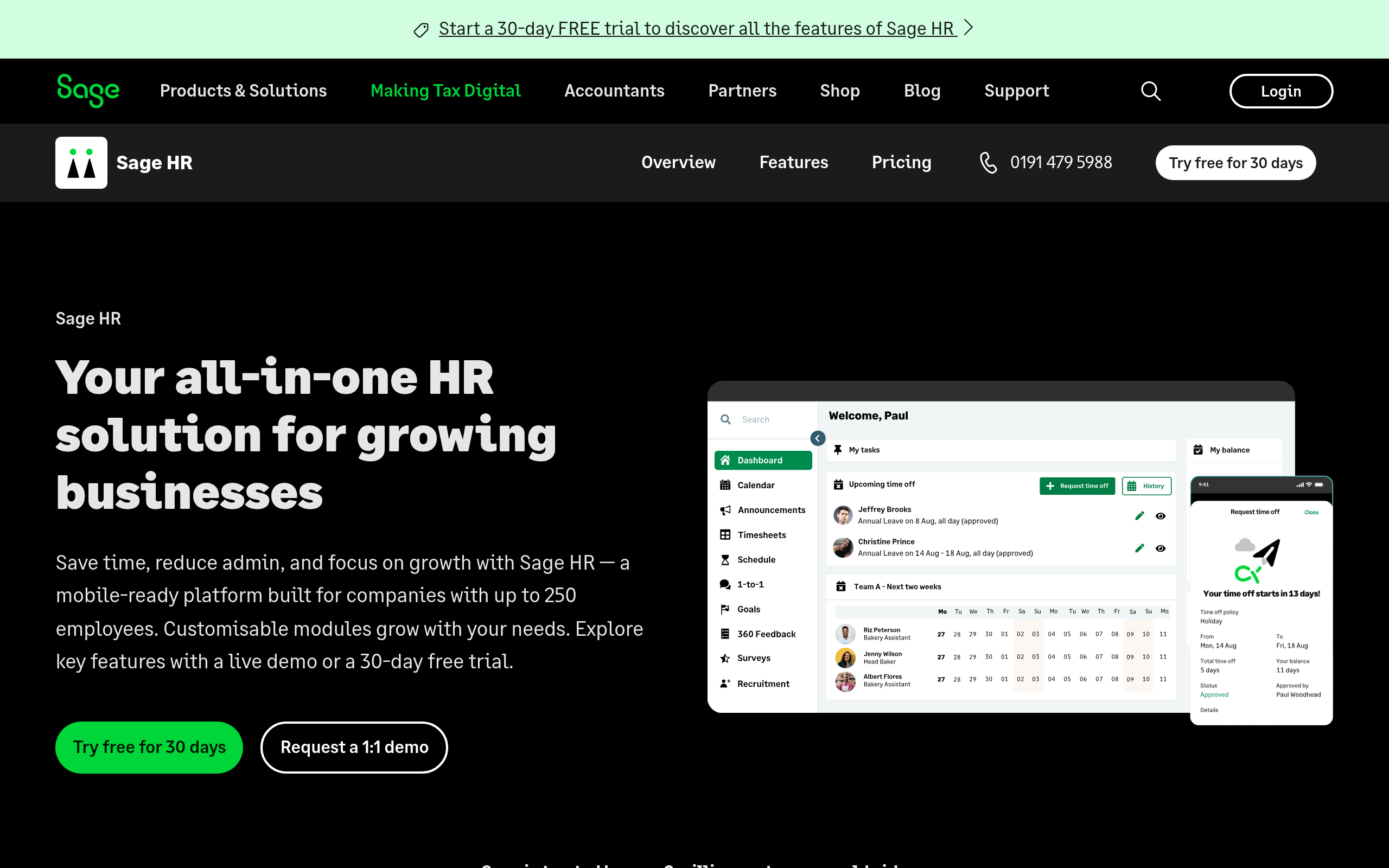
Task: Click the Login button
Action: point(1280,91)
